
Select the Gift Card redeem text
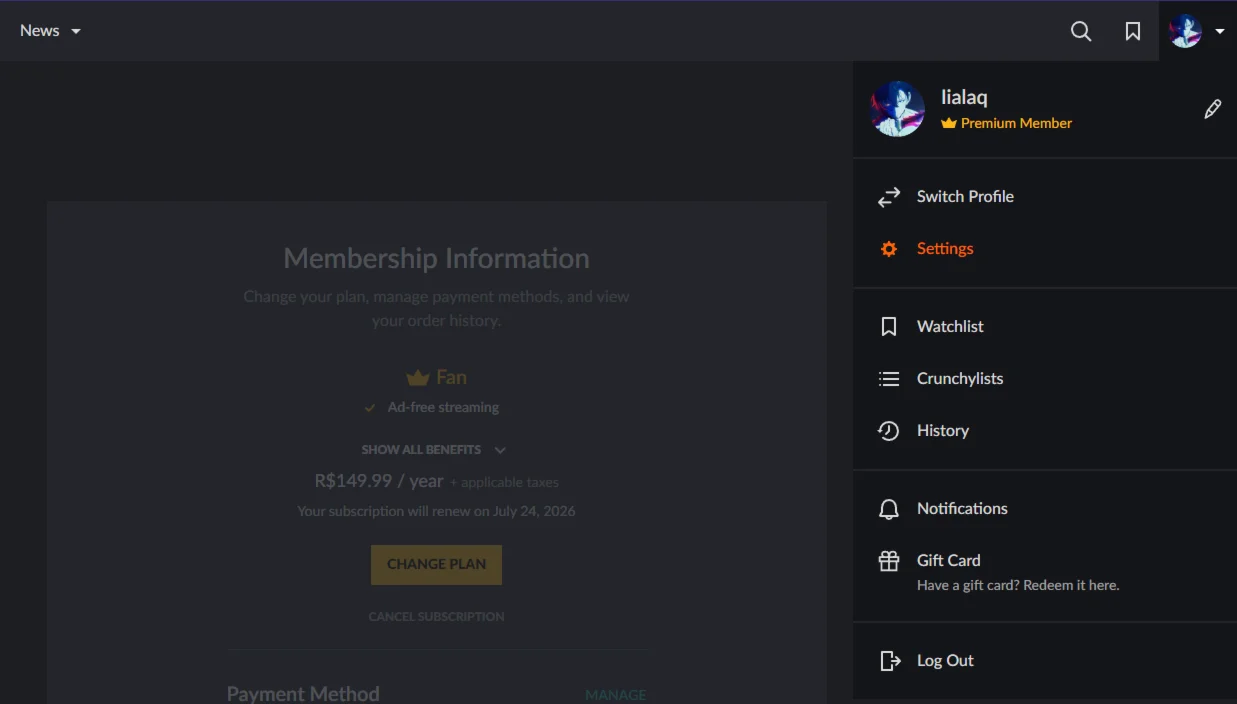[x=1017, y=585]
